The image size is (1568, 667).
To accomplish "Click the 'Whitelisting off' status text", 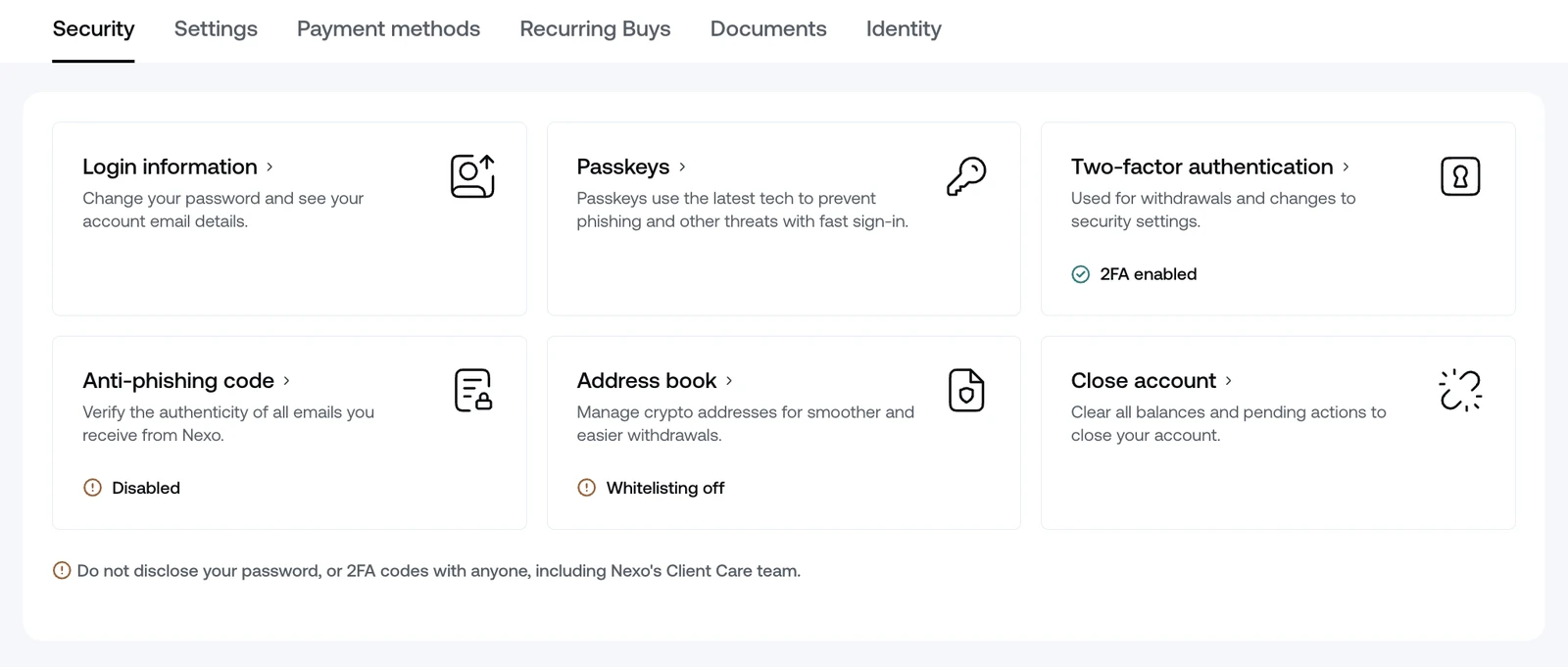I will tap(665, 488).
